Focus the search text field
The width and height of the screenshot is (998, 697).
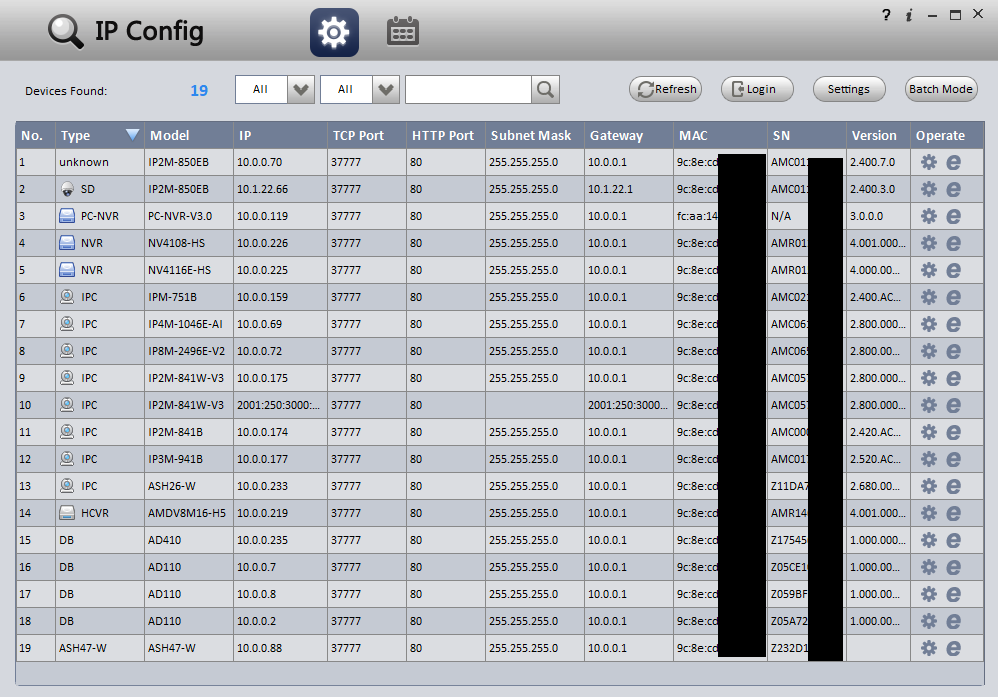coord(468,90)
